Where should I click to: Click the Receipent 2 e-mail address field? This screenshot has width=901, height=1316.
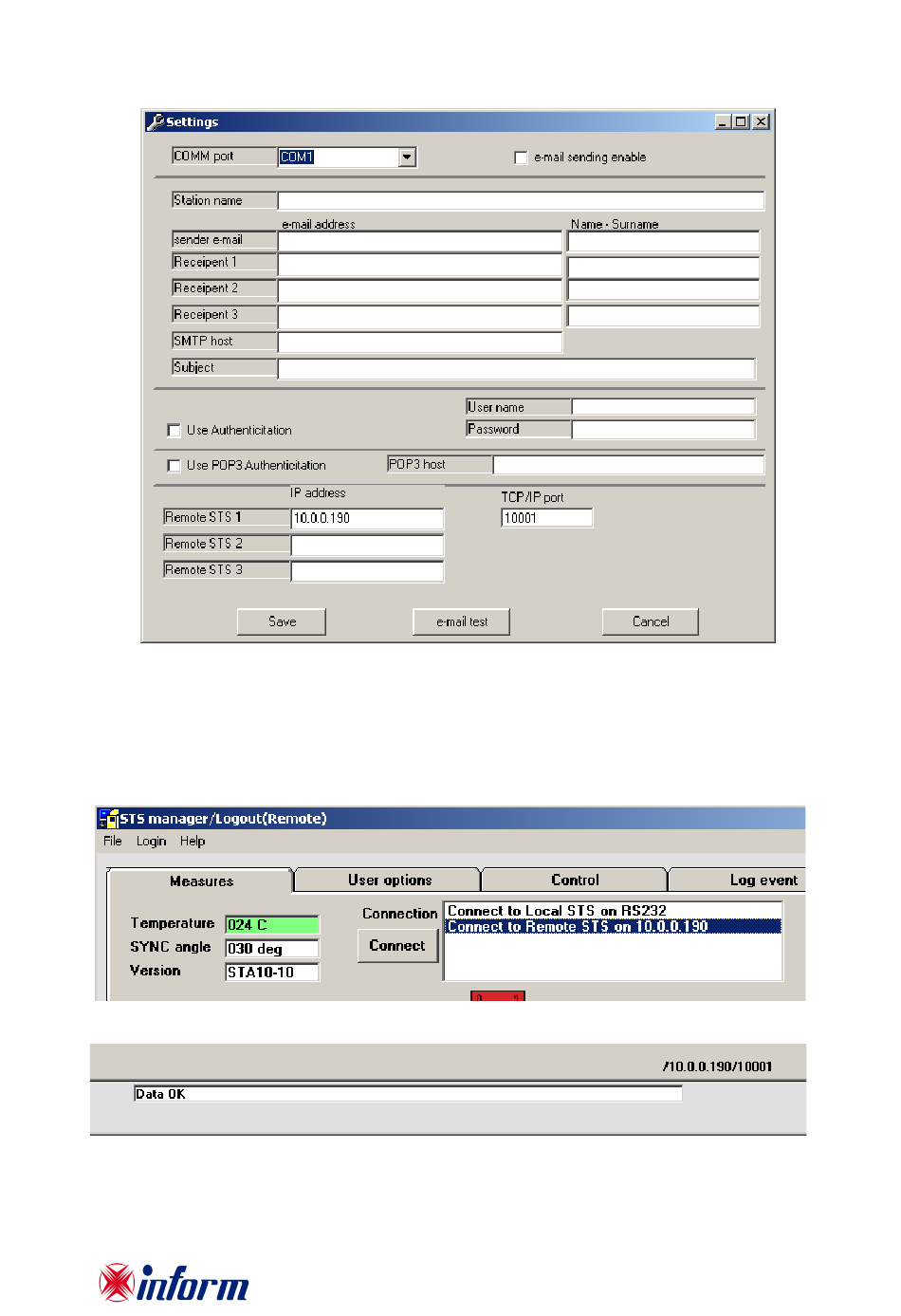click(420, 290)
